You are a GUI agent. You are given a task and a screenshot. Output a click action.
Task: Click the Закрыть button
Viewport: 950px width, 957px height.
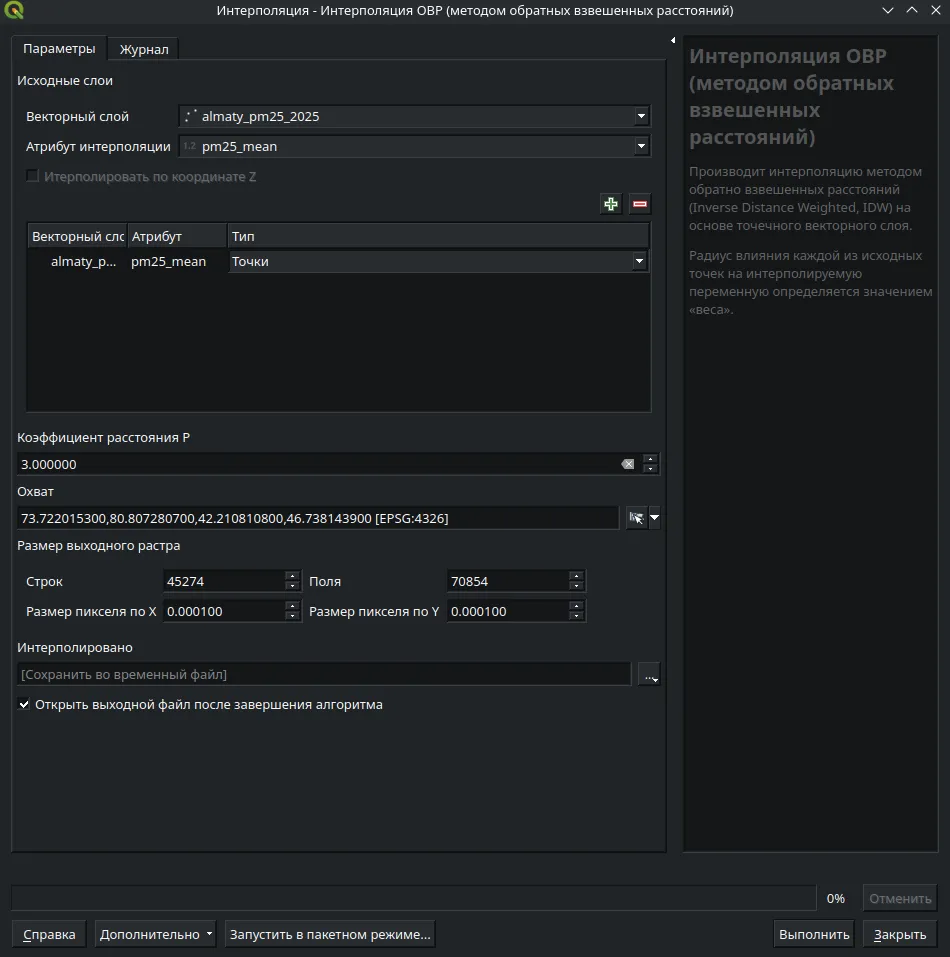(900, 934)
